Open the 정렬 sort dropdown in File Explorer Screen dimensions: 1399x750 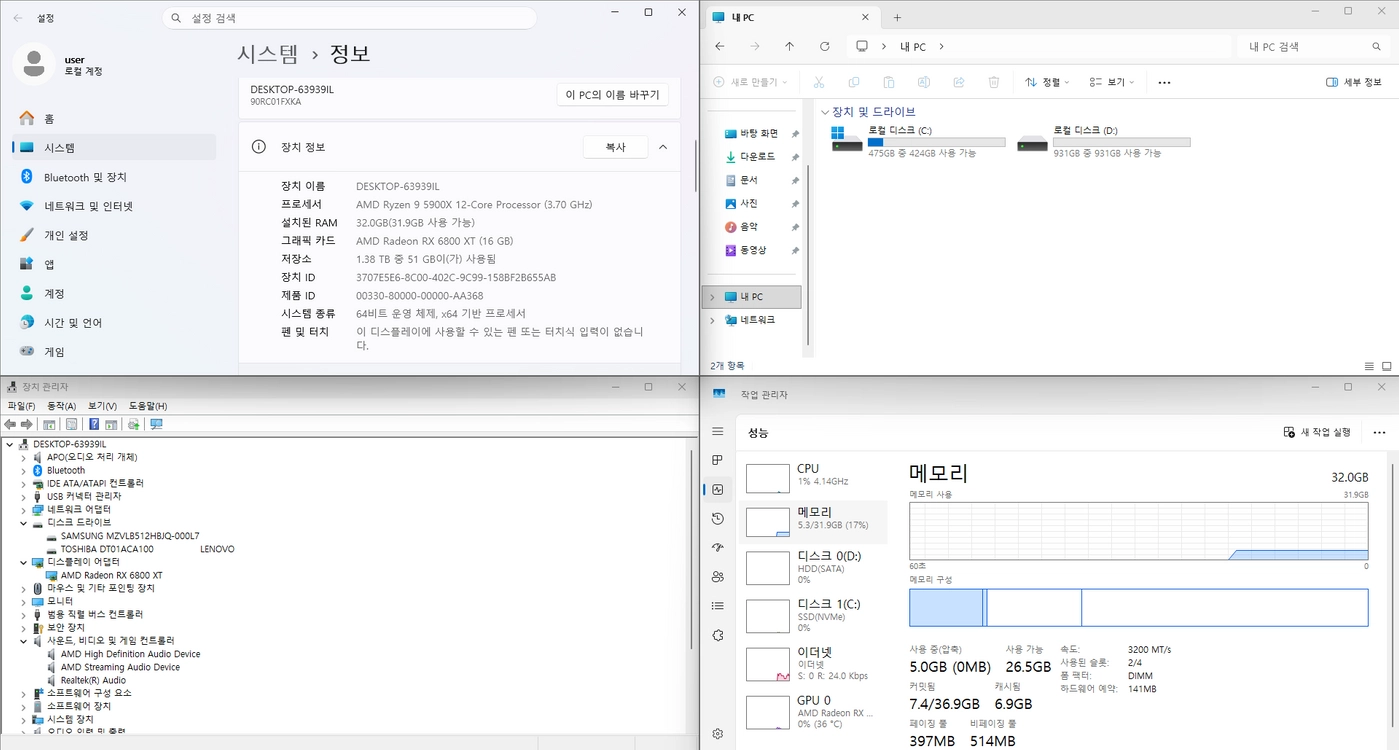pos(1047,82)
